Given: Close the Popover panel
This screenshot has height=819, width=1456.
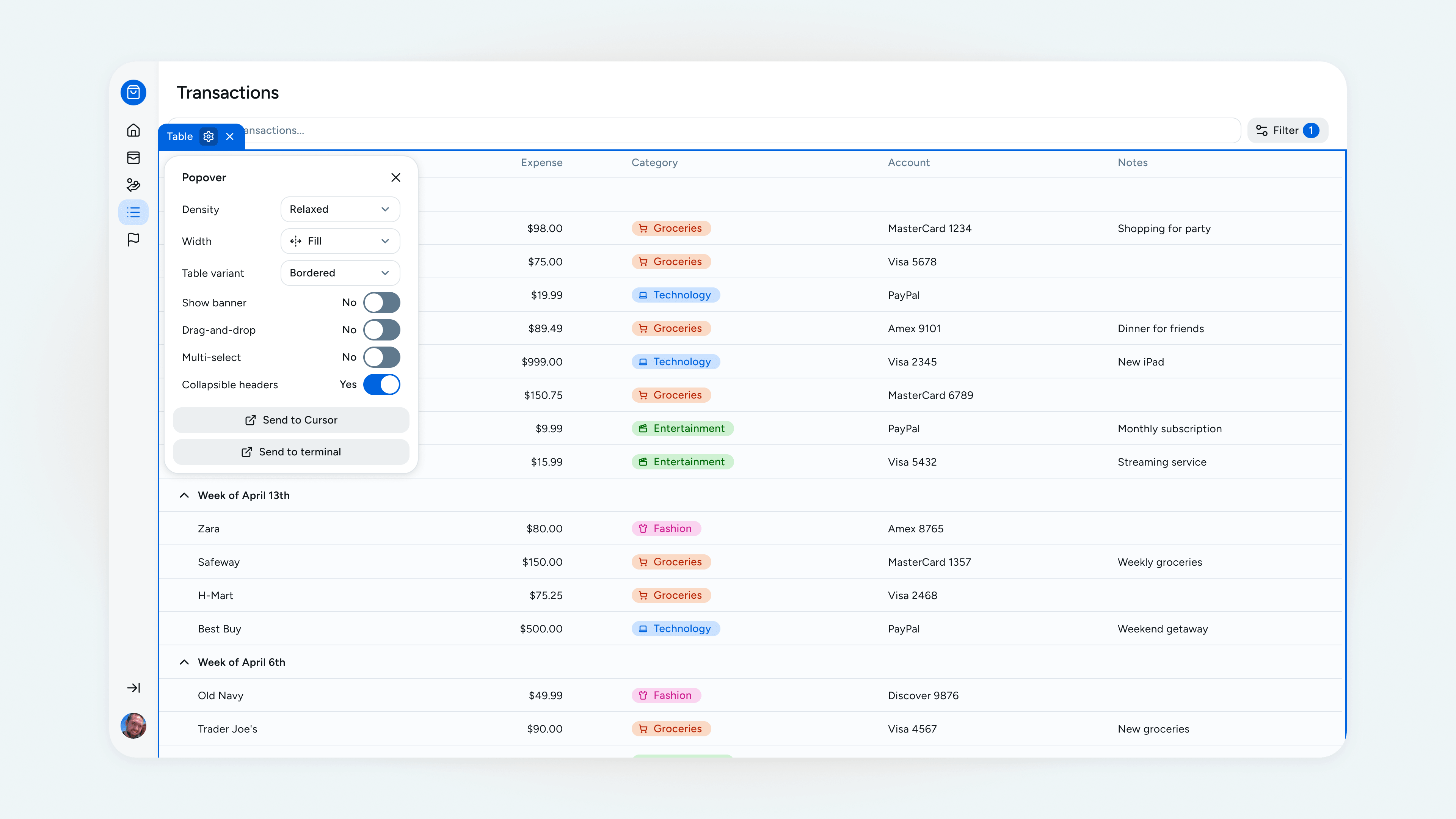Looking at the screenshot, I should pos(395,177).
